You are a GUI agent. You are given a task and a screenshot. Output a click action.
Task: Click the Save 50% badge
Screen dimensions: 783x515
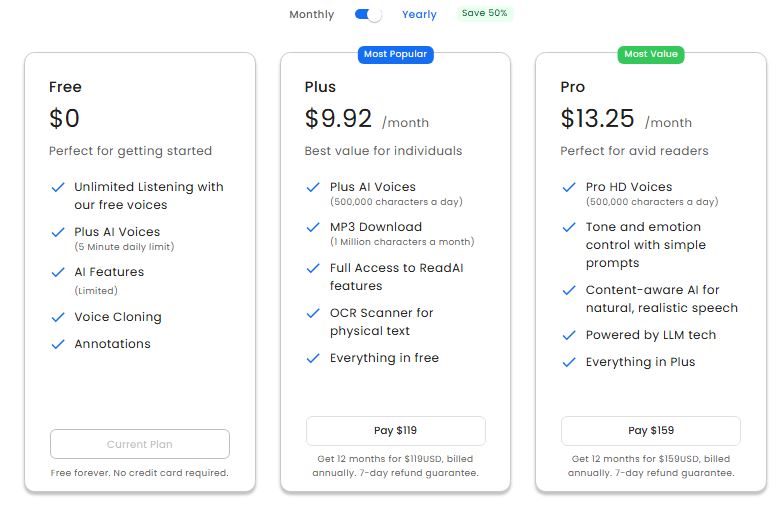pyautogui.click(x=485, y=14)
